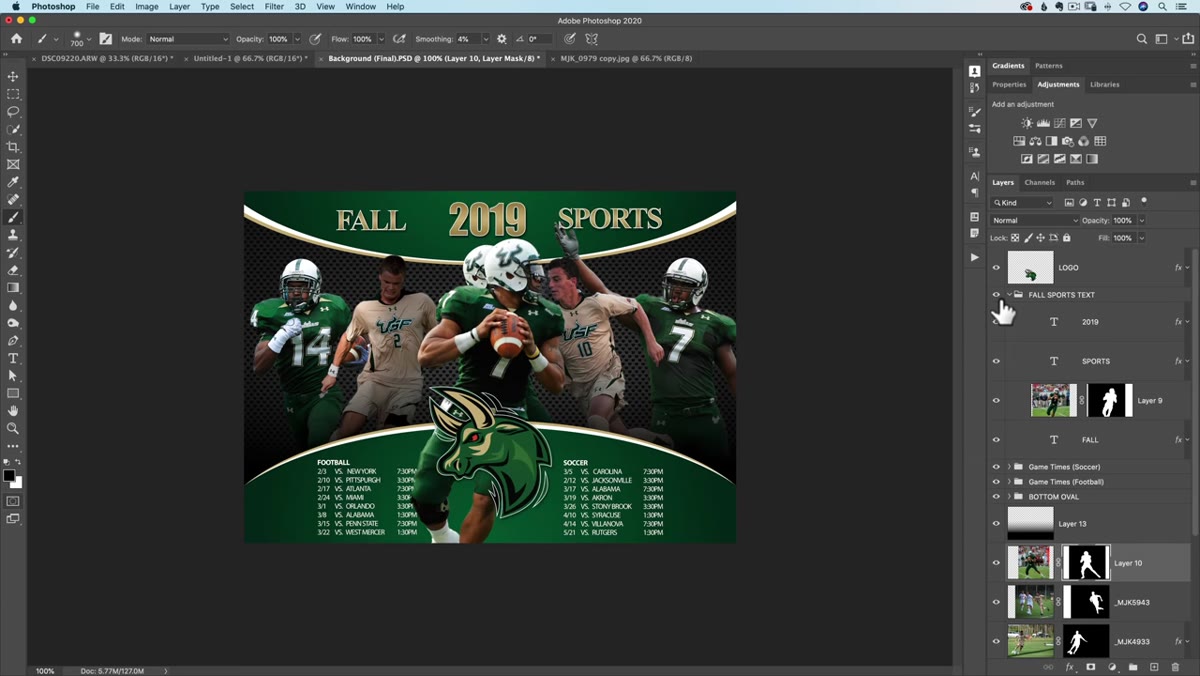Add a Curves adjustment
This screenshot has width=1200, height=676.
(x=1059, y=123)
